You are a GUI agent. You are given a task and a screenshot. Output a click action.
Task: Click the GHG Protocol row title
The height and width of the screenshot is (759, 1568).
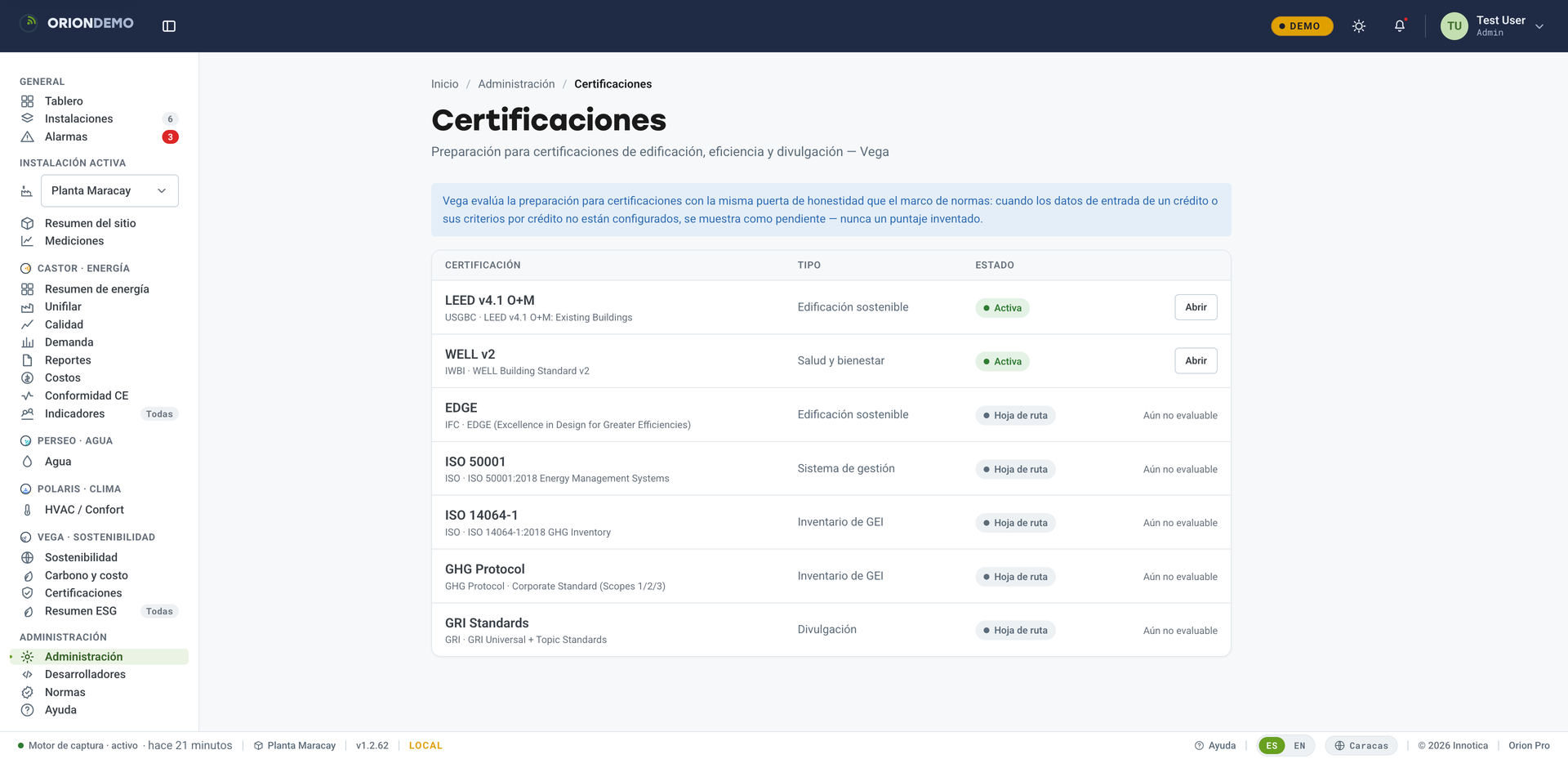point(485,569)
